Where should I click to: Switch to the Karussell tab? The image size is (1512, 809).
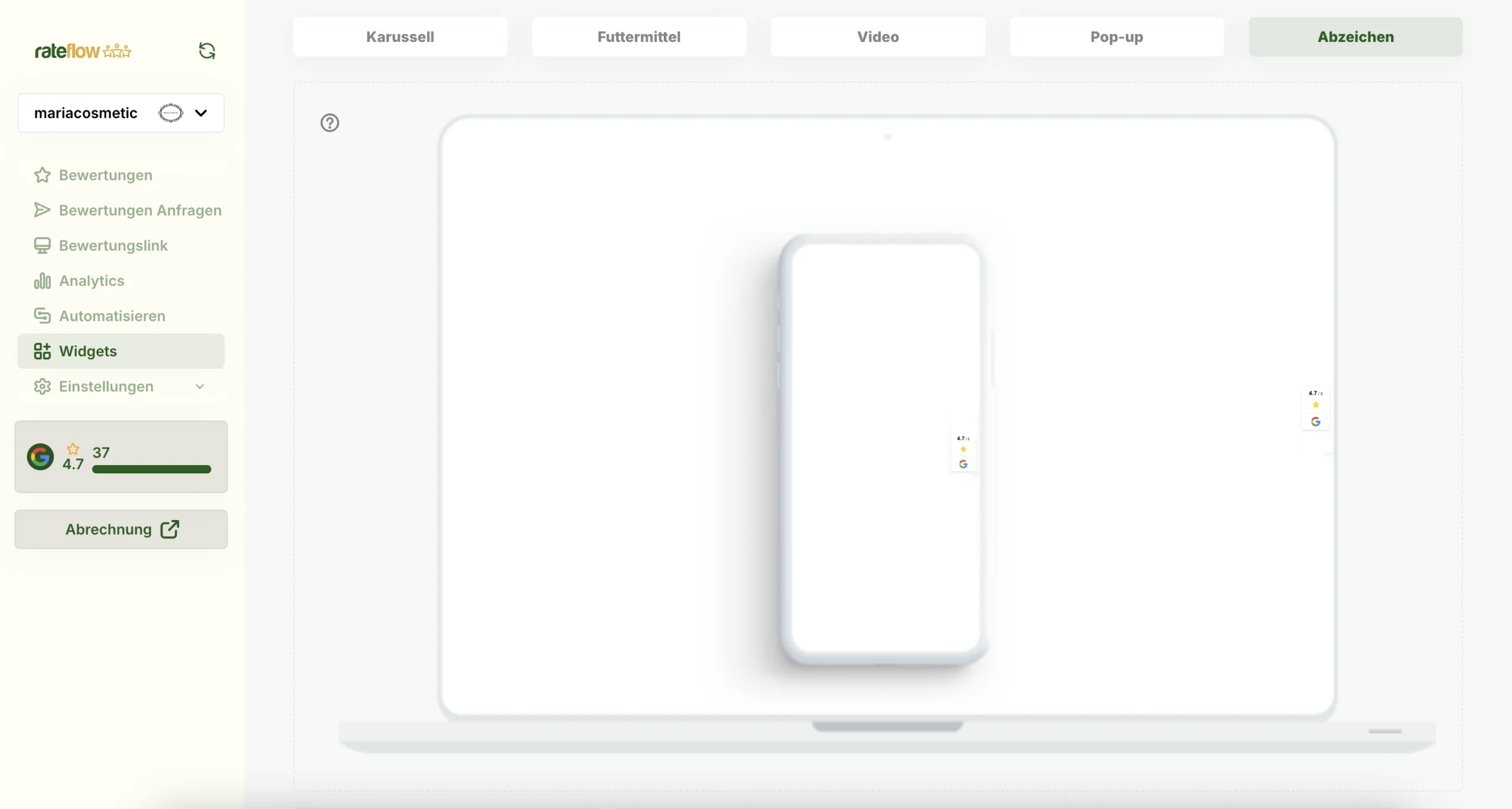tap(400, 37)
